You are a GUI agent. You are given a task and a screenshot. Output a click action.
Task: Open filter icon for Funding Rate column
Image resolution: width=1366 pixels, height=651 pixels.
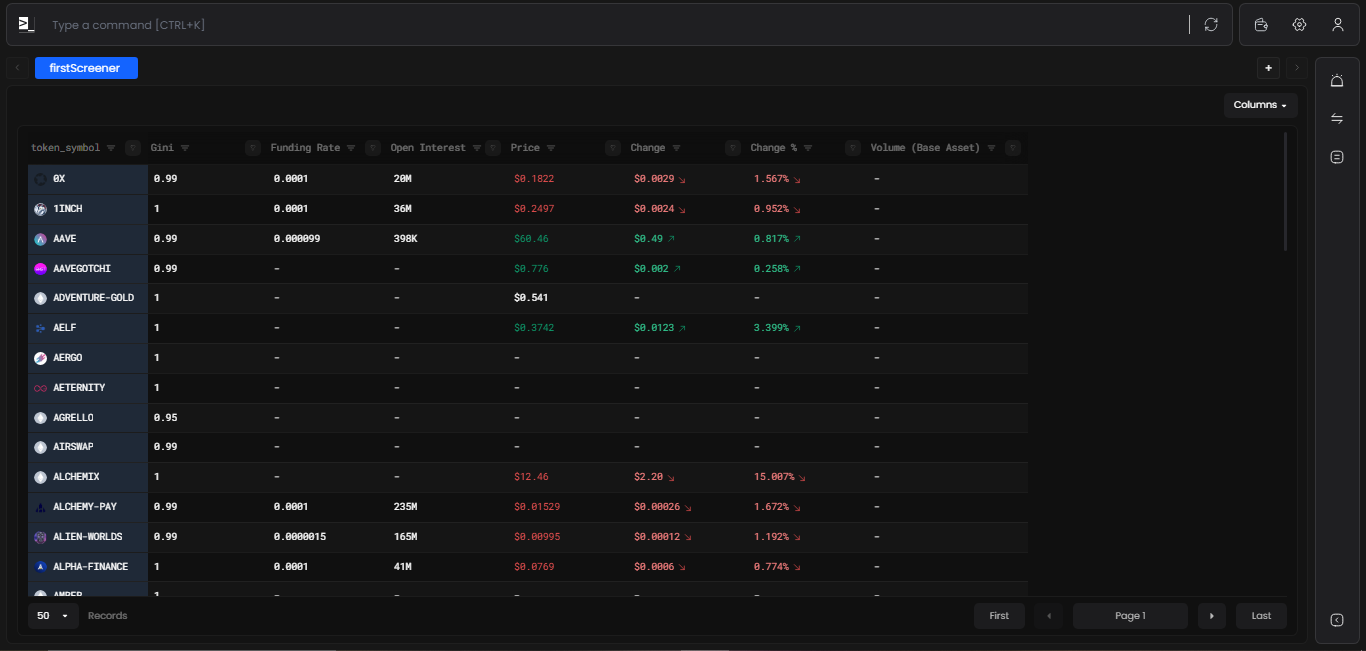373,148
